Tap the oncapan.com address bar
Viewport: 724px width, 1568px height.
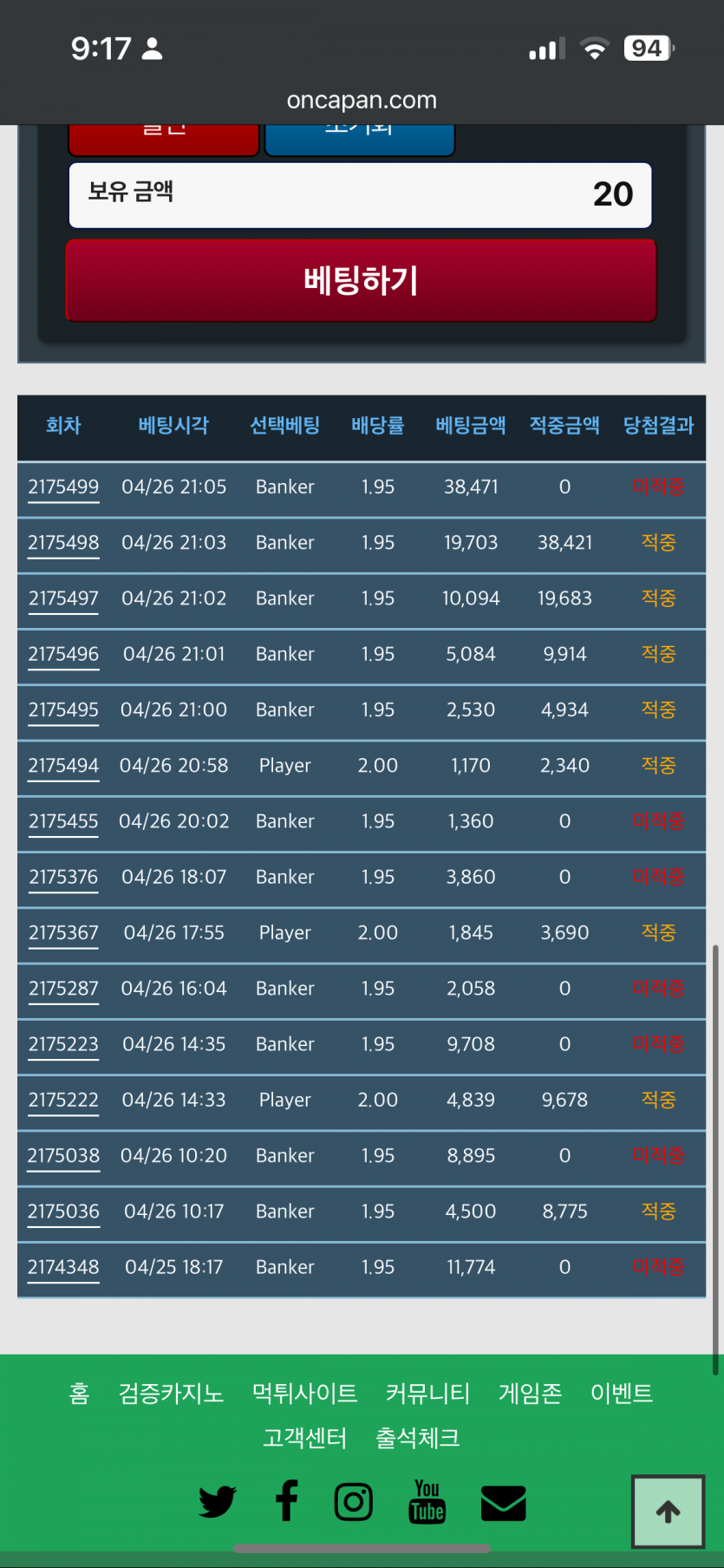(x=362, y=101)
